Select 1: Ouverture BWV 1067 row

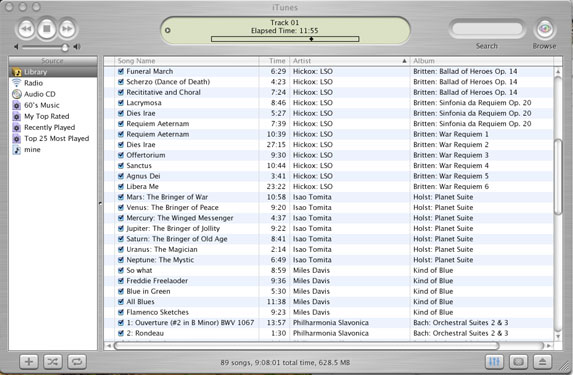point(329,323)
